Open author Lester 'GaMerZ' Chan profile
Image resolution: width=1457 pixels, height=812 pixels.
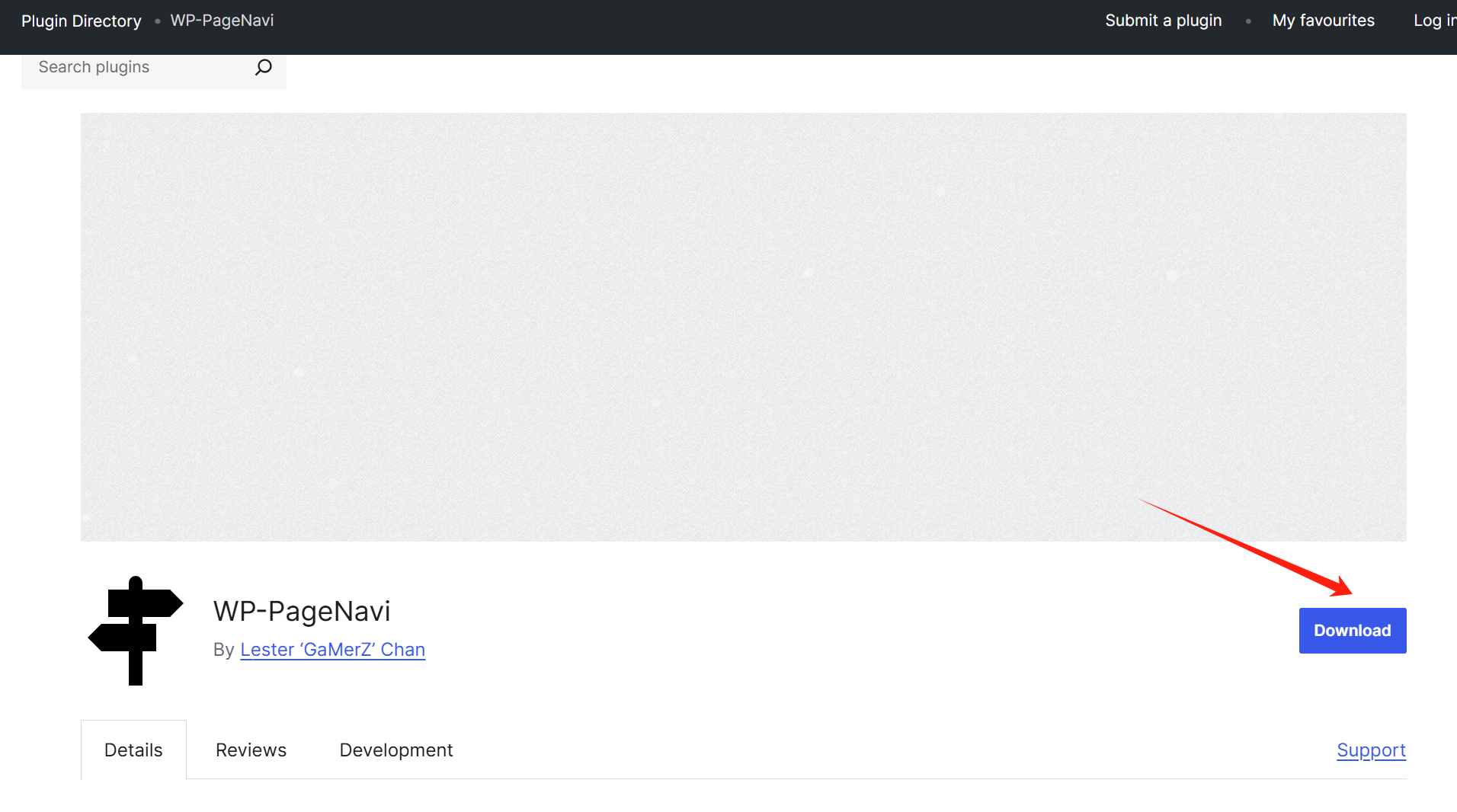pos(332,650)
